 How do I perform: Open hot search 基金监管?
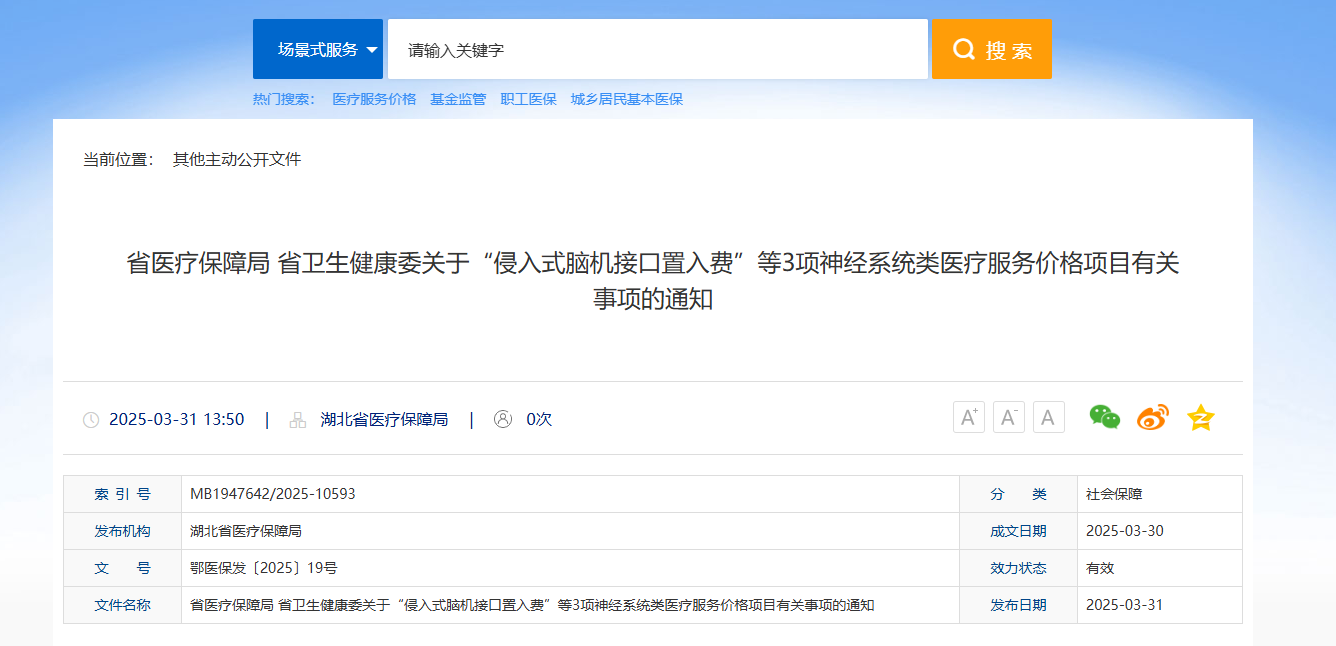[458, 99]
